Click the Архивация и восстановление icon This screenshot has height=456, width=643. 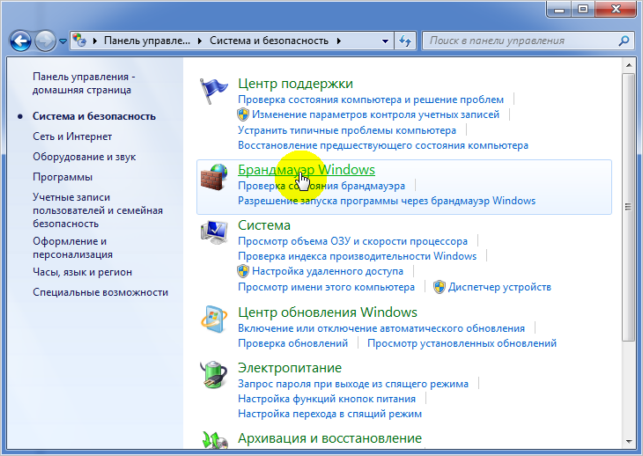tap(214, 440)
